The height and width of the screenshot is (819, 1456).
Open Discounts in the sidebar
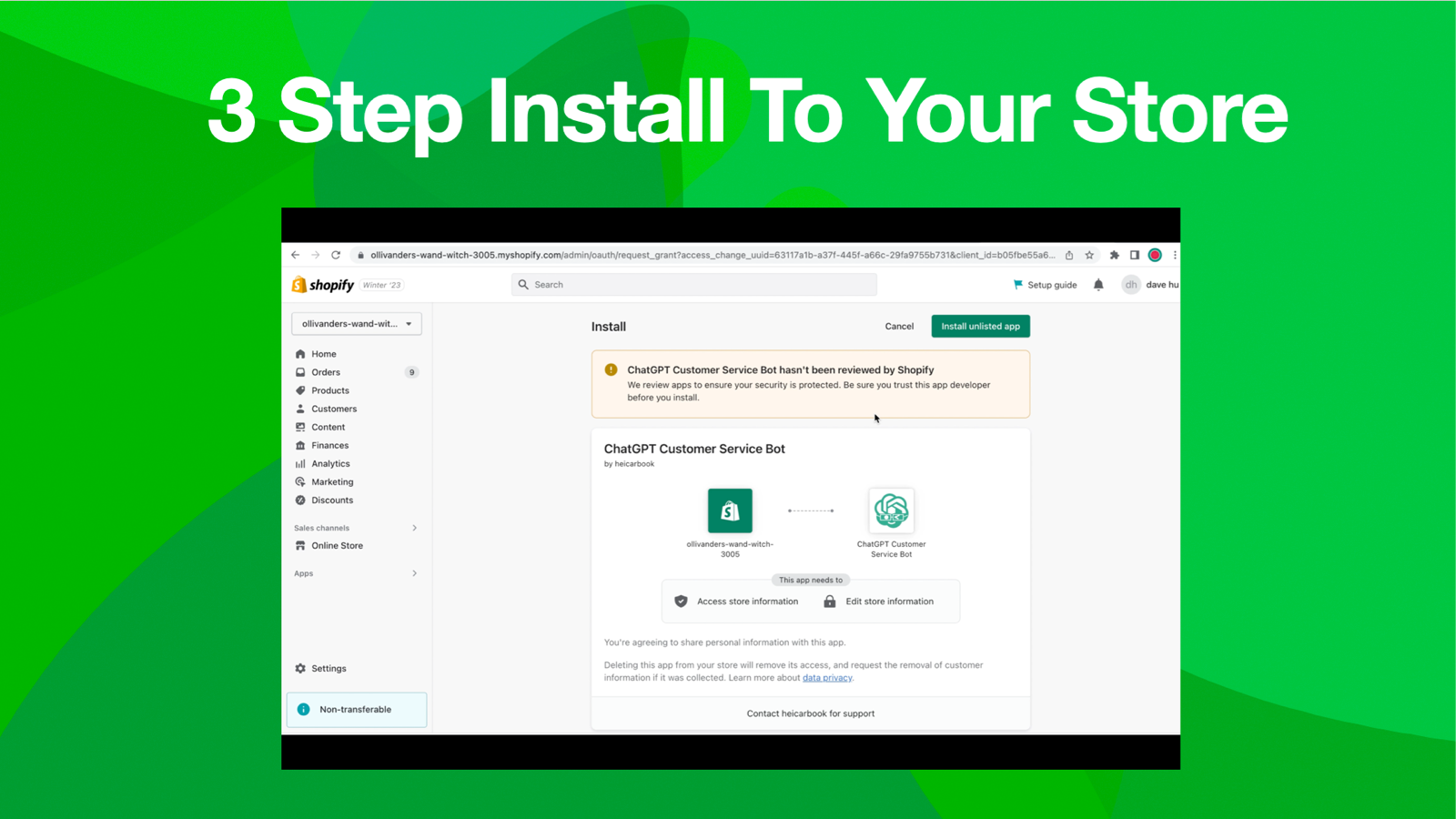(332, 500)
